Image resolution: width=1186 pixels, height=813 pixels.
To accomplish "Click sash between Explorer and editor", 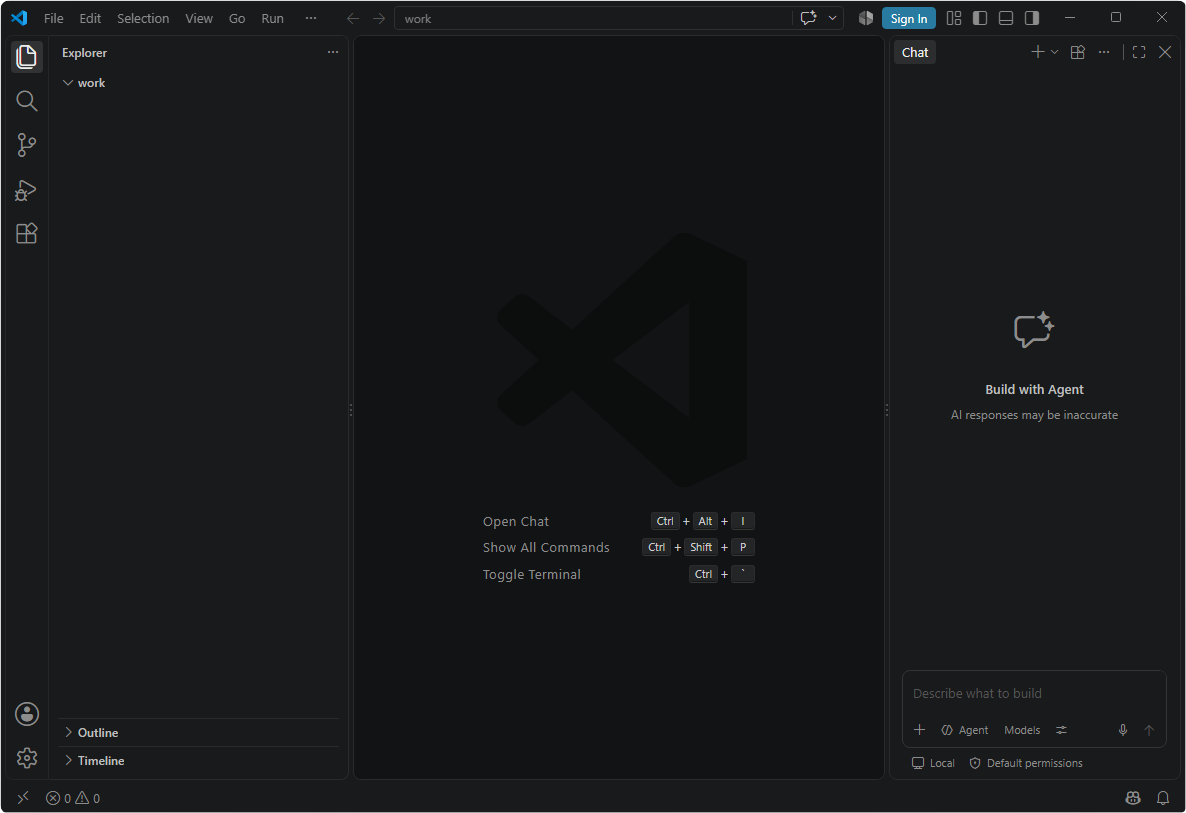I will [x=351, y=409].
